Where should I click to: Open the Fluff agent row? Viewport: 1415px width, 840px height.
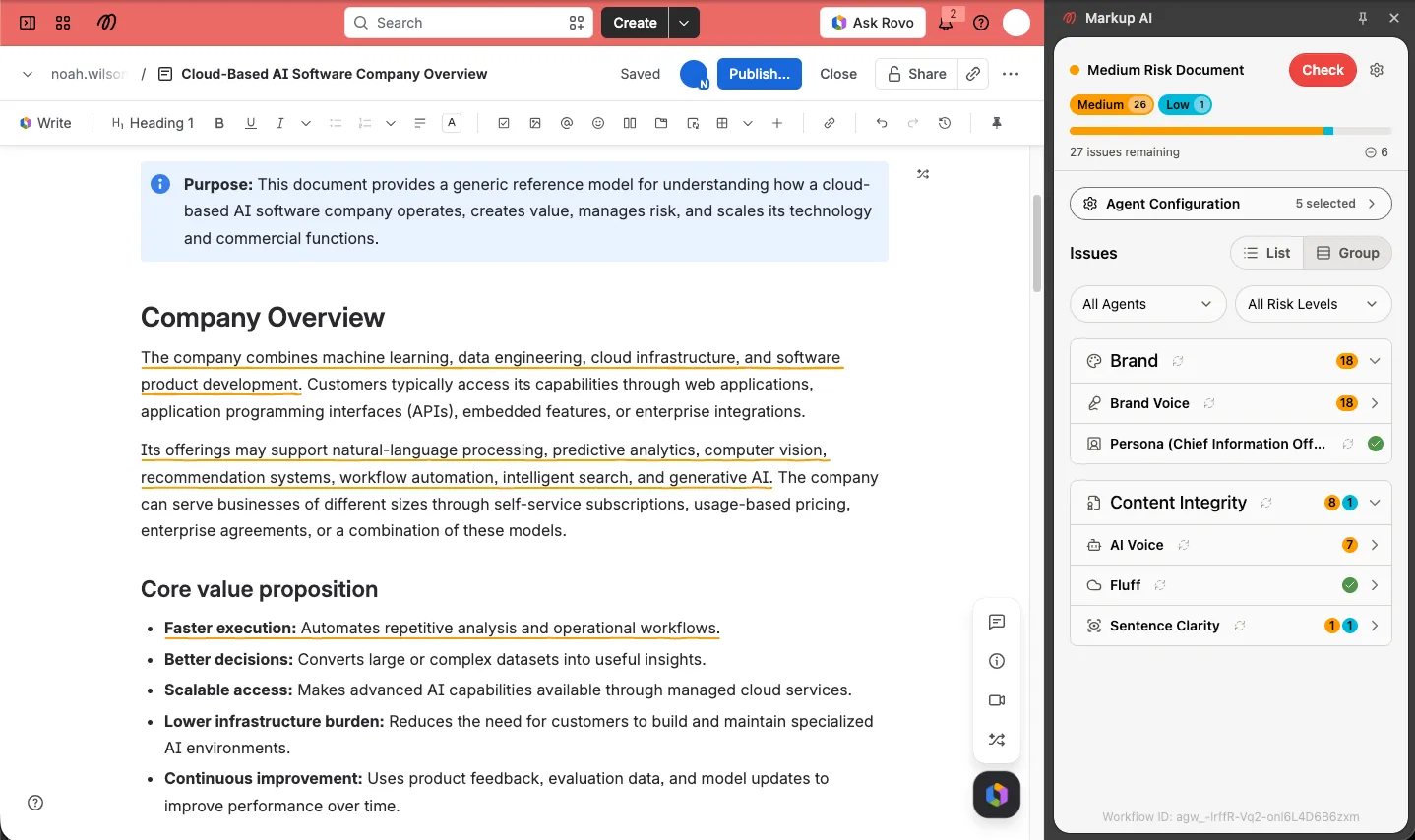[1230, 585]
